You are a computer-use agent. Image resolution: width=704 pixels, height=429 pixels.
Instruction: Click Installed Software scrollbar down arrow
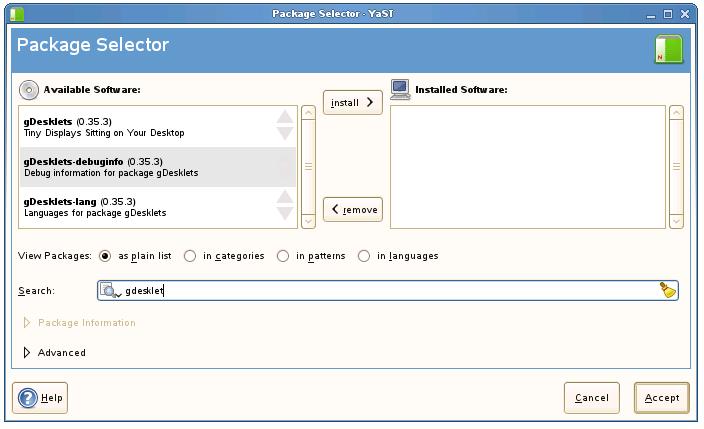pyautogui.click(x=676, y=221)
